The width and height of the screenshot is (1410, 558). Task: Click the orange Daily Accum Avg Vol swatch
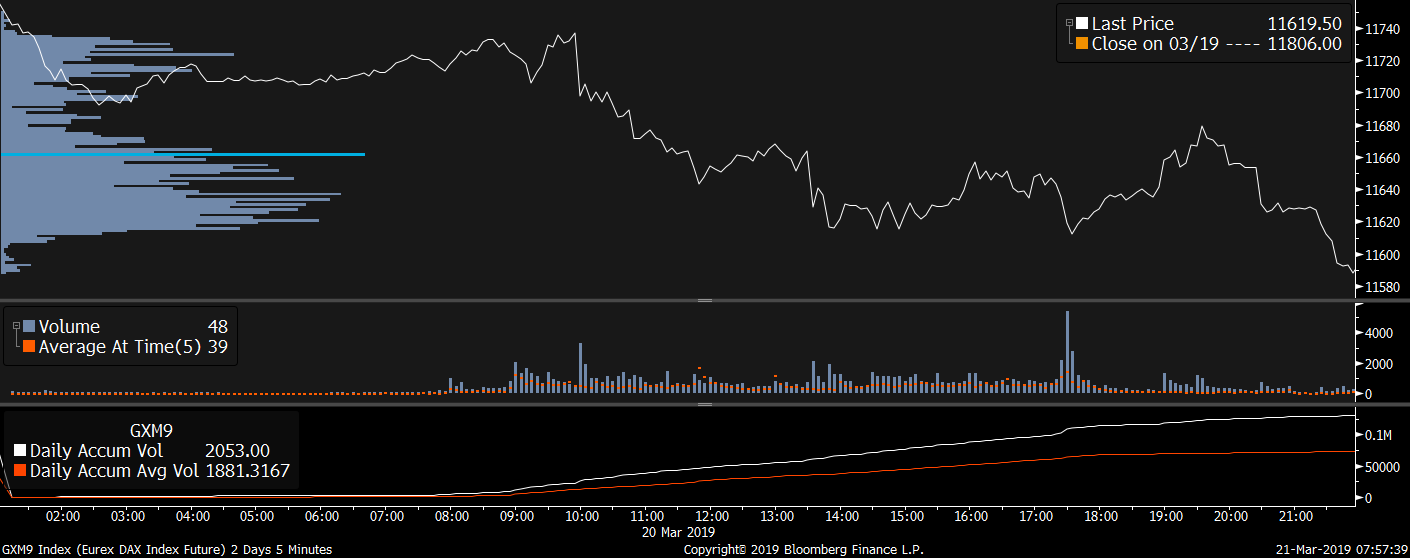pos(21,470)
